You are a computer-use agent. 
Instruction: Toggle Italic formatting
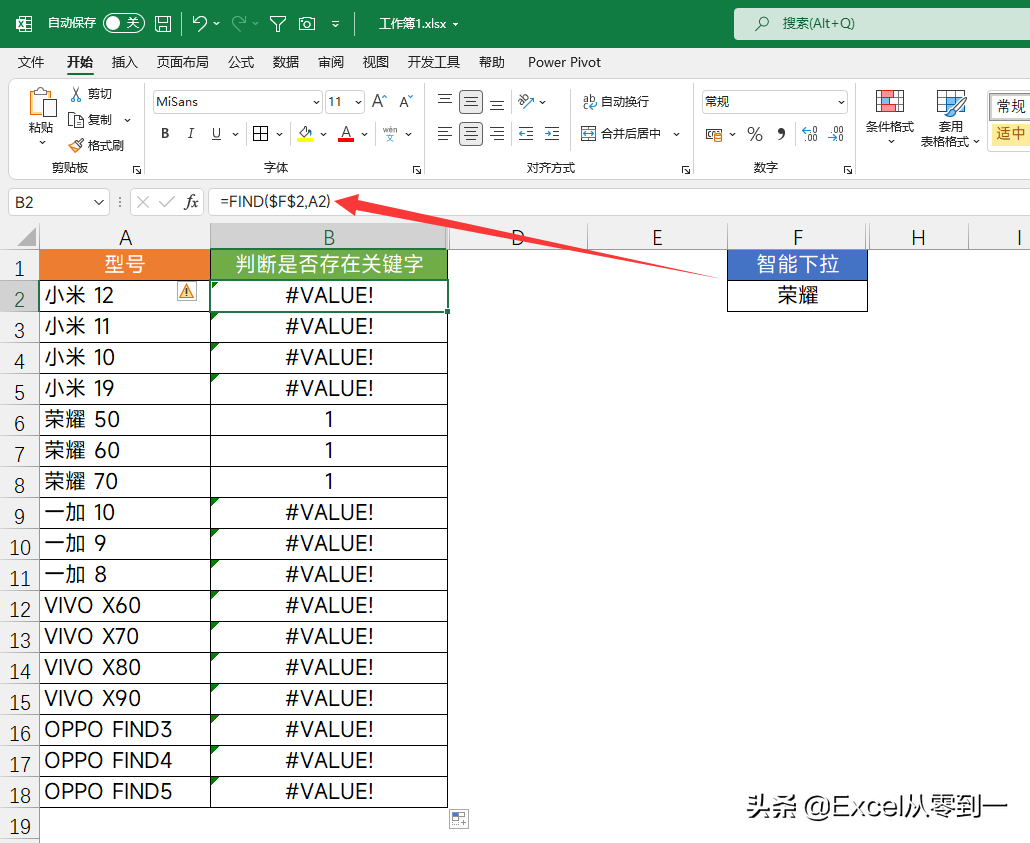pyautogui.click(x=190, y=133)
